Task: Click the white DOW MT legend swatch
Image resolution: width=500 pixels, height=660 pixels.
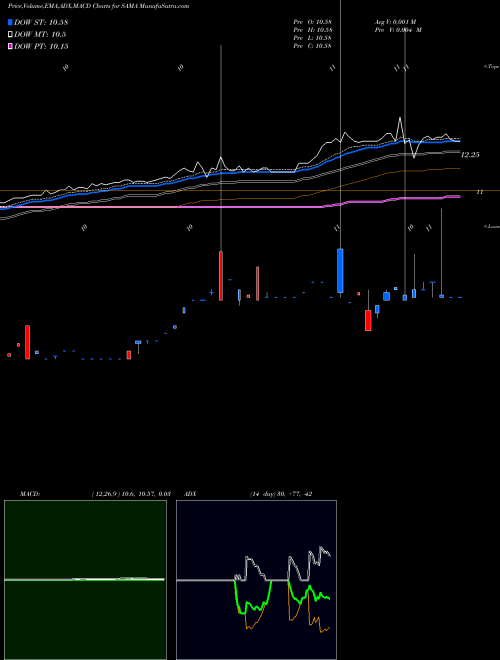Action: point(10,35)
